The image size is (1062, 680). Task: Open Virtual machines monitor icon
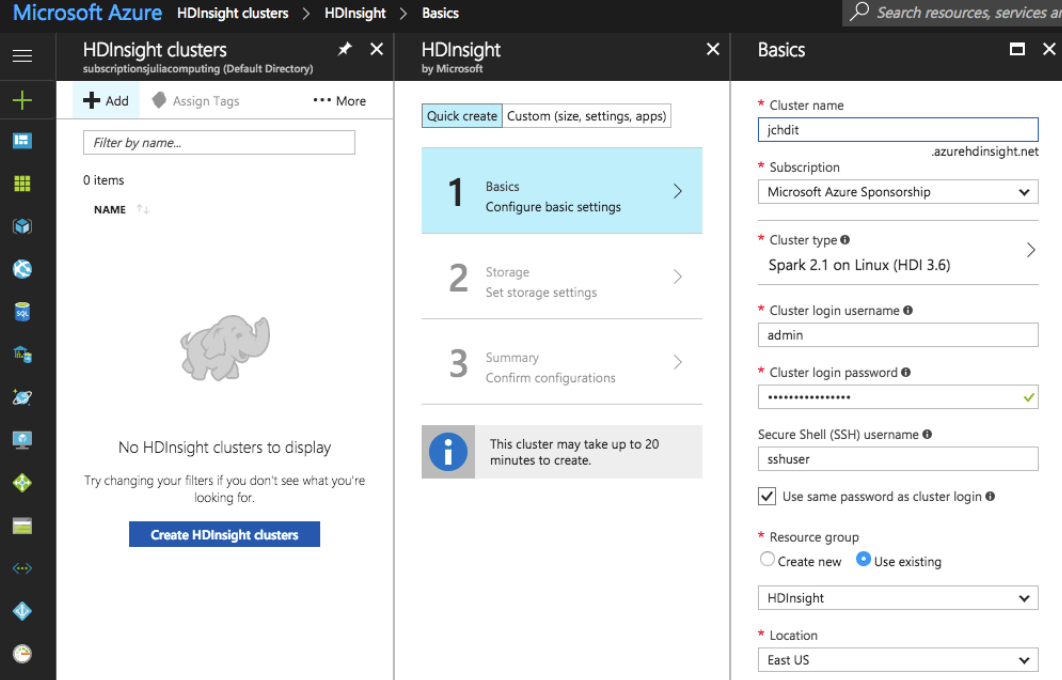(22, 440)
